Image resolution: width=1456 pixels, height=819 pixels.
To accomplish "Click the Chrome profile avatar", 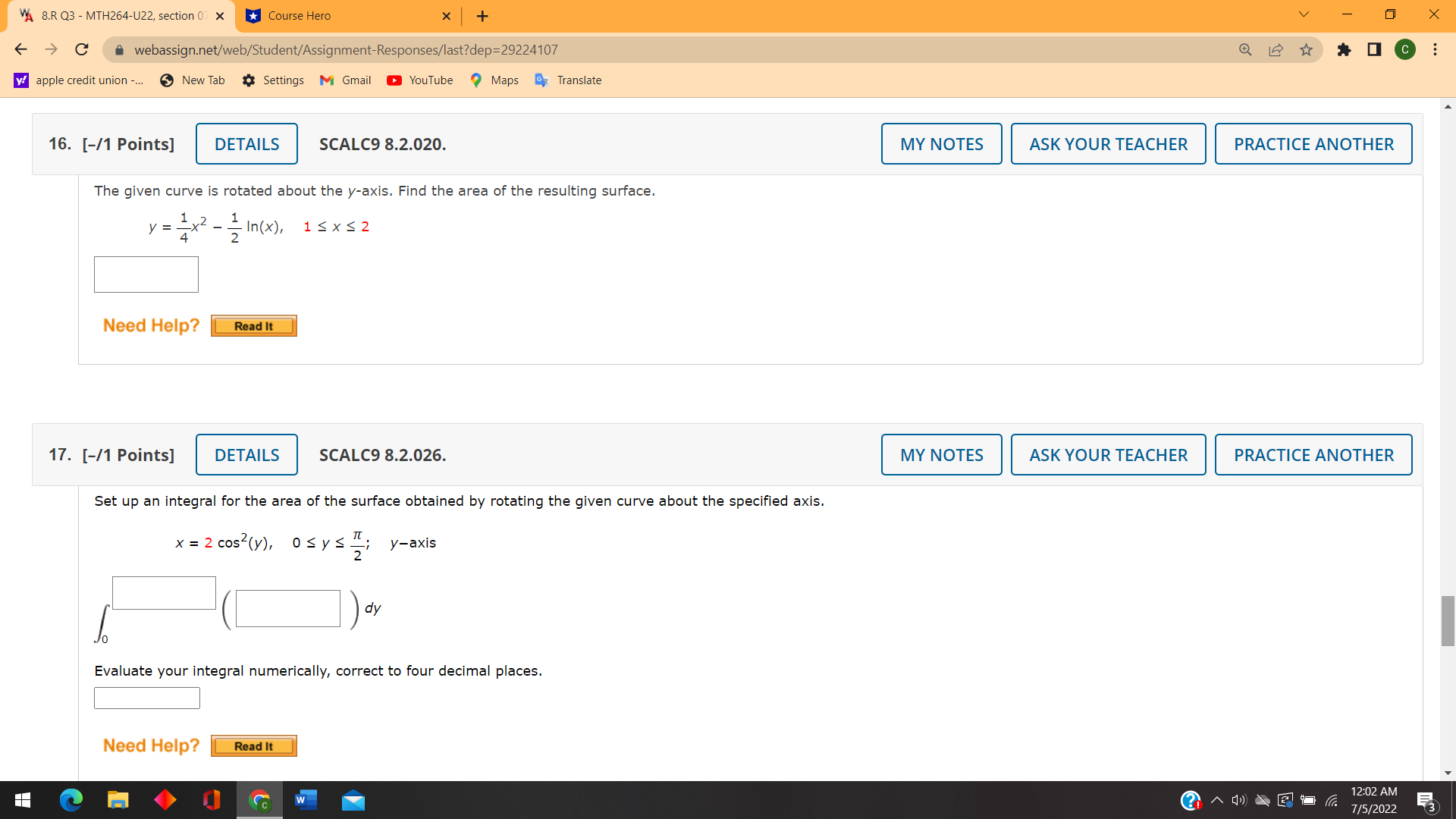I will point(1405,49).
